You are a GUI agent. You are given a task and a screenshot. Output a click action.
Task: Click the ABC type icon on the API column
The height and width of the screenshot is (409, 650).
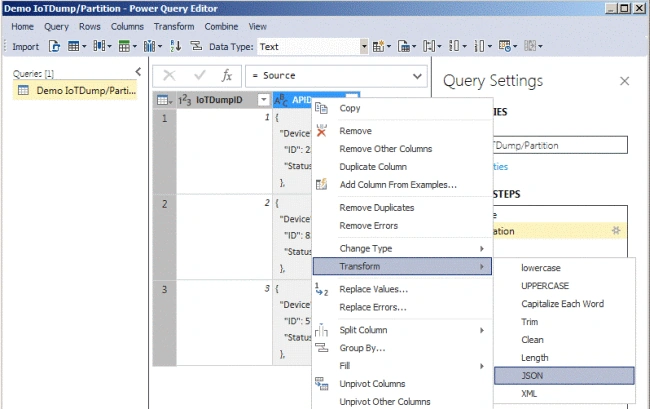coord(281,100)
